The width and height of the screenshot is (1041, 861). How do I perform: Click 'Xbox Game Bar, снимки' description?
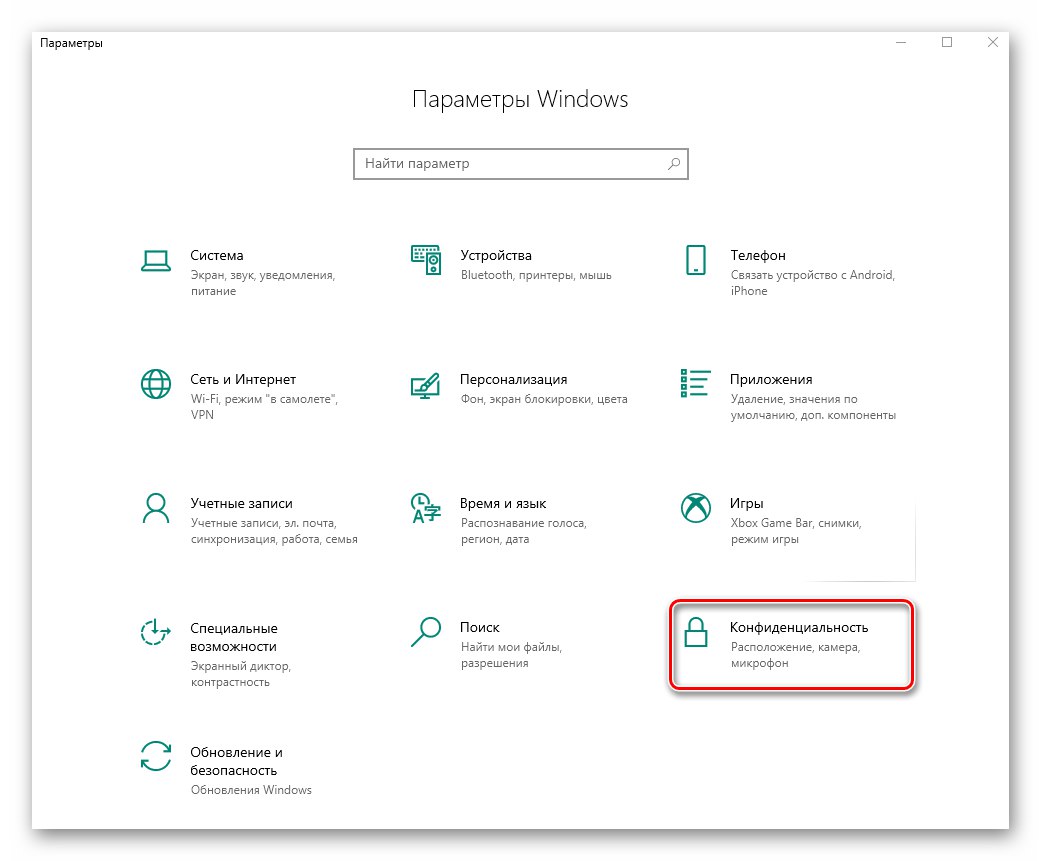pos(796,531)
